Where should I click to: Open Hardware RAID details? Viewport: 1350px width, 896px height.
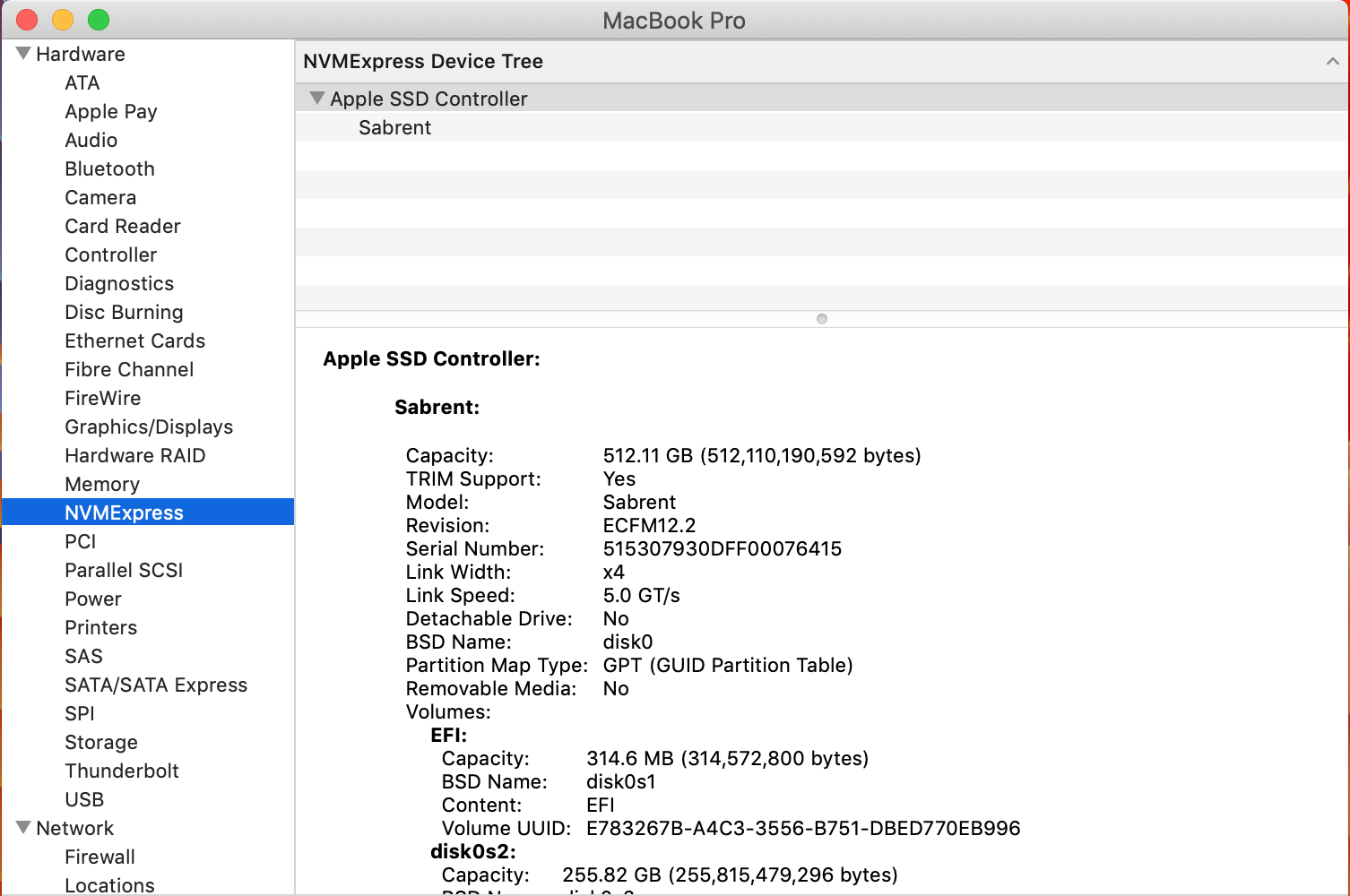click(x=135, y=455)
